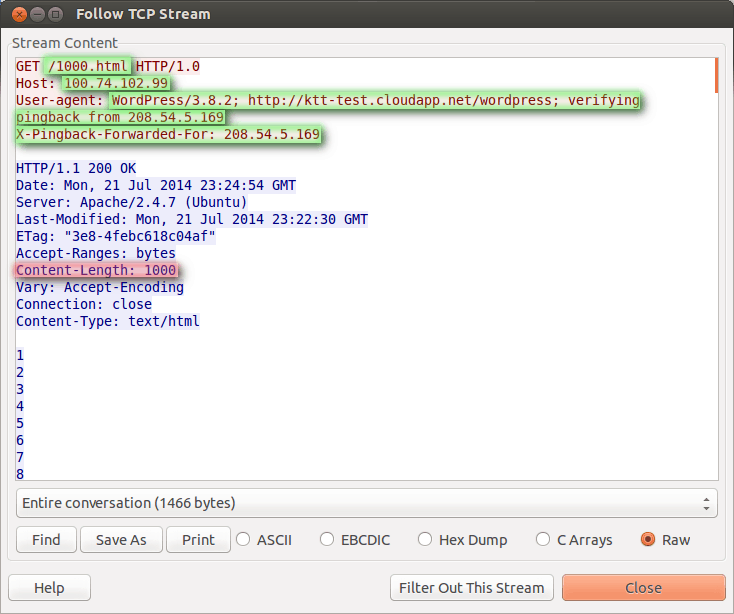The width and height of the screenshot is (734, 614).
Task: Switch to C Arrays format
Action: (574, 540)
